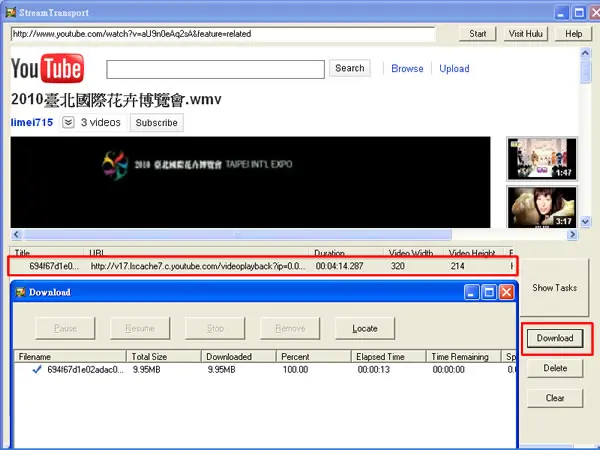The height and width of the screenshot is (450, 600).
Task: Click the captured videoplayback URL cell
Action: (x=198, y=266)
